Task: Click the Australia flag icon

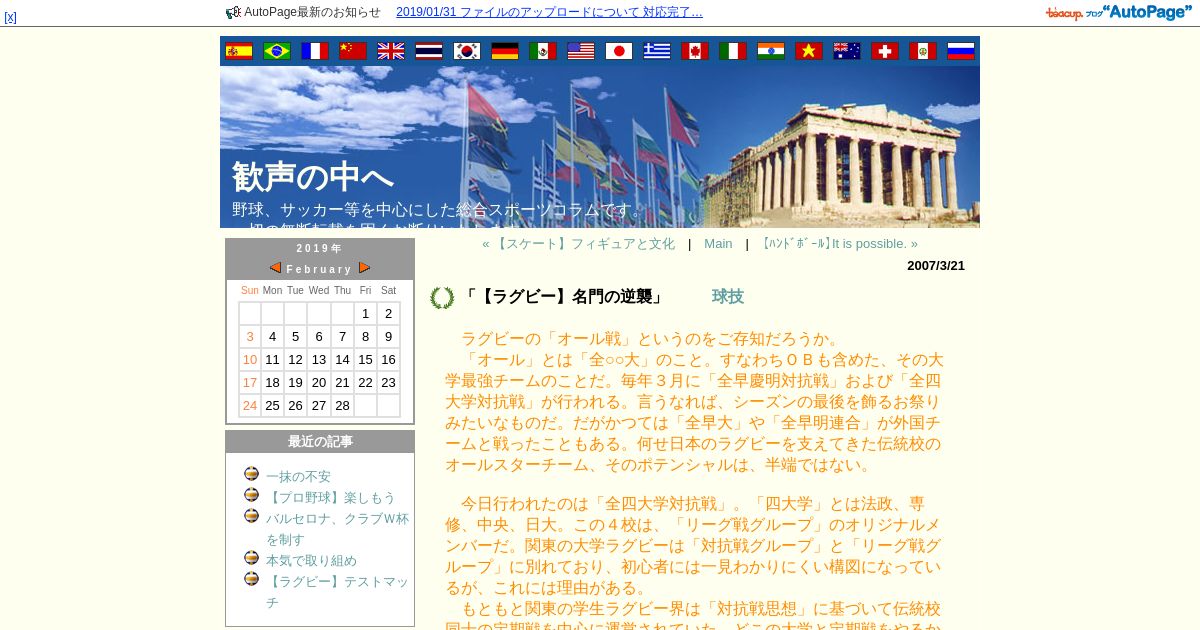Action: [x=847, y=51]
